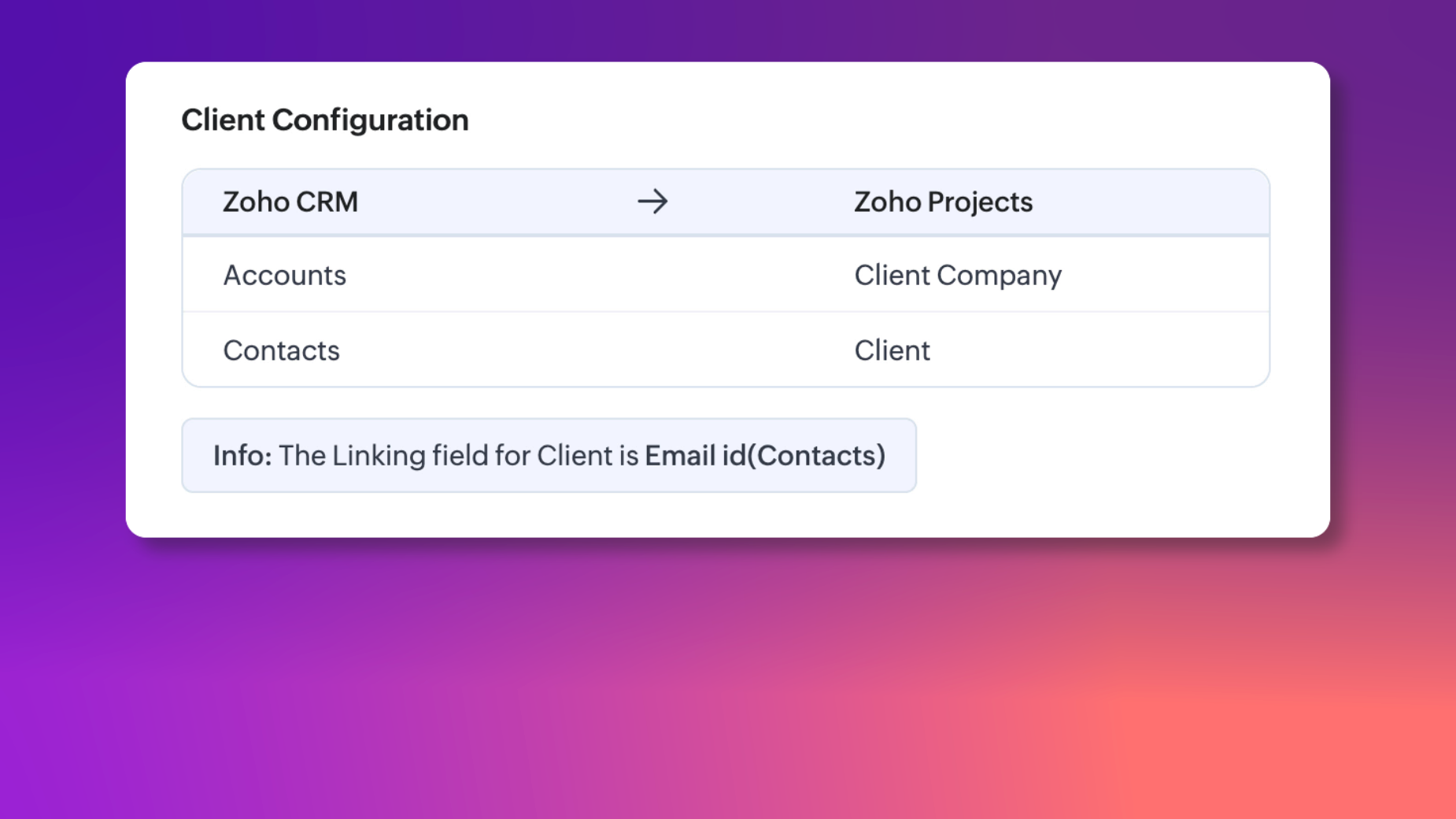
Task: Click the word 'Zoho' before CRM
Action: [256, 202]
